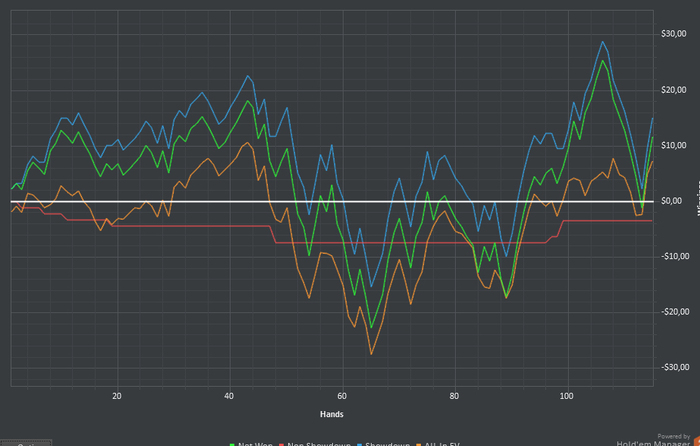The width and height of the screenshot is (700, 446).
Task: Click the $10,00 y-axis label
Action: (x=674, y=146)
